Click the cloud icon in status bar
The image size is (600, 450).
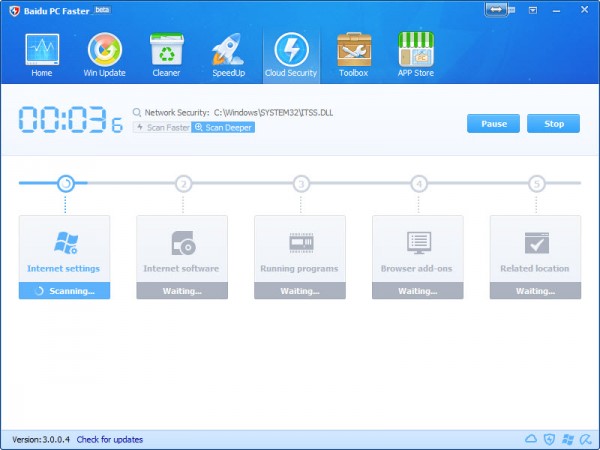[x=531, y=440]
